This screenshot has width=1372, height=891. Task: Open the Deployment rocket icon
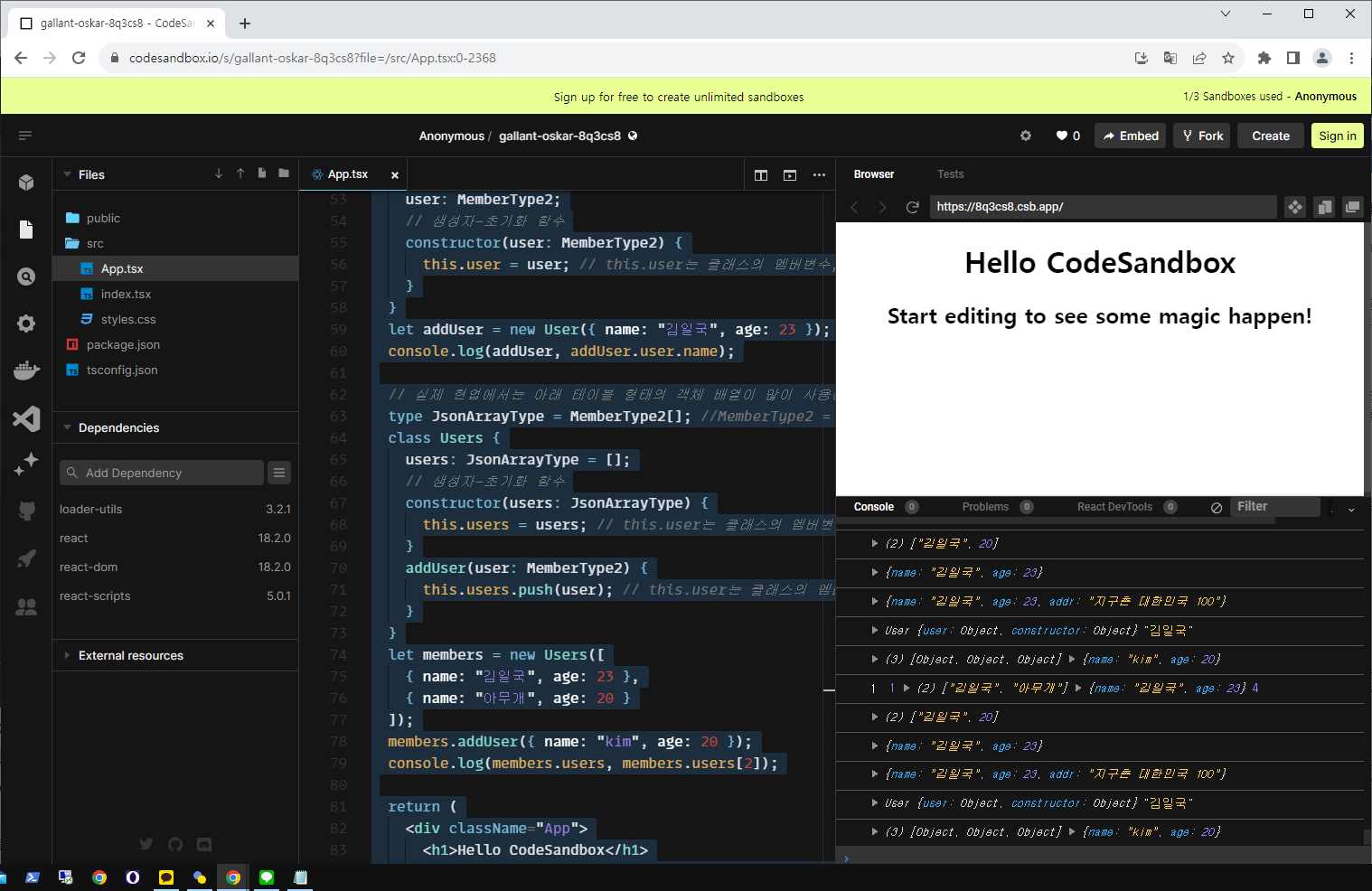[x=26, y=558]
